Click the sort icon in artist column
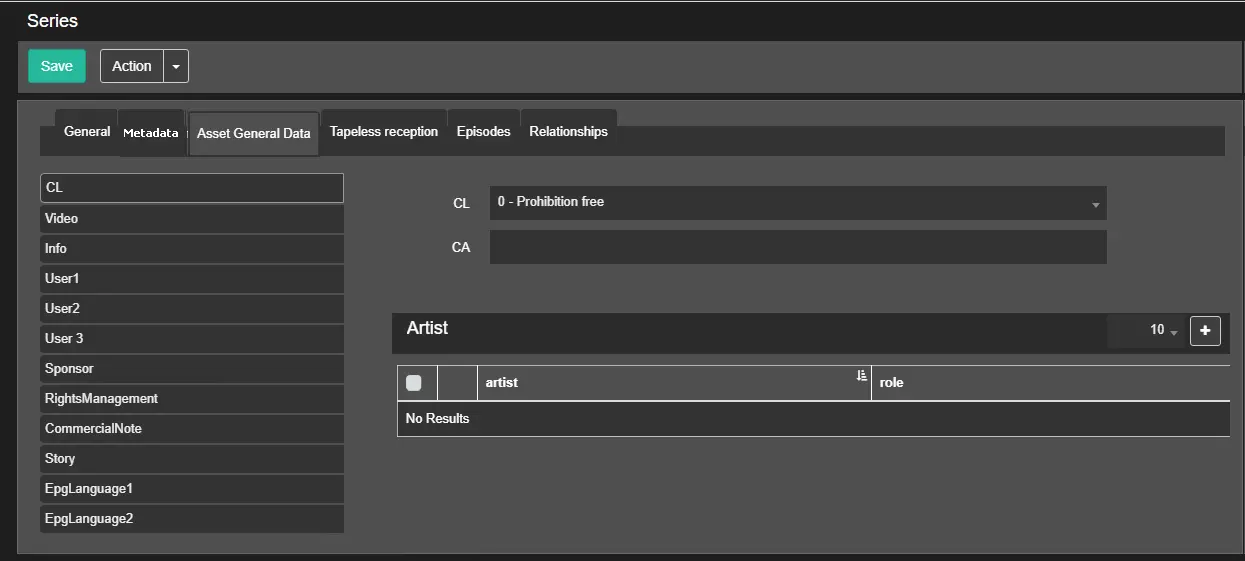The width and height of the screenshot is (1245, 561). (861, 376)
